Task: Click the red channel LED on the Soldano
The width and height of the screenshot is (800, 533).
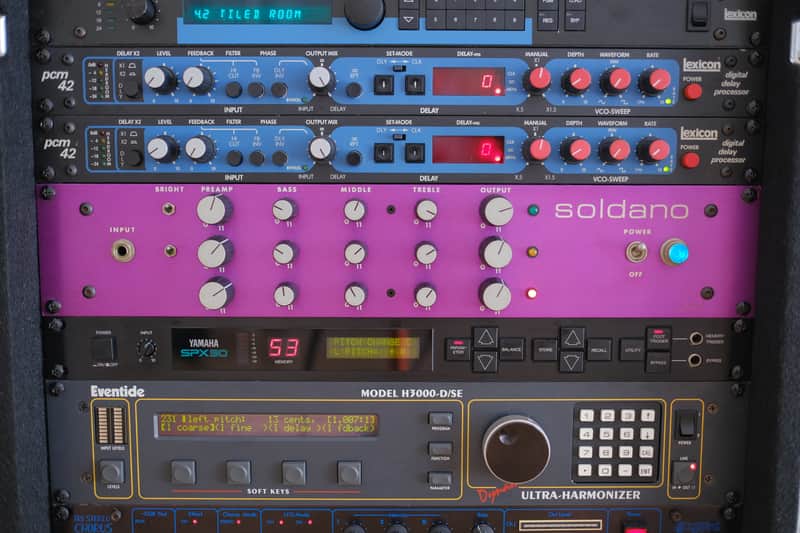Action: [532, 293]
